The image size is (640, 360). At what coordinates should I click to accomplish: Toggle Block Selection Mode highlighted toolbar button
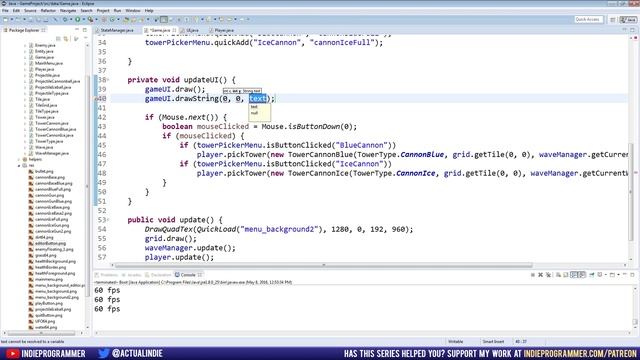pos(164,19)
